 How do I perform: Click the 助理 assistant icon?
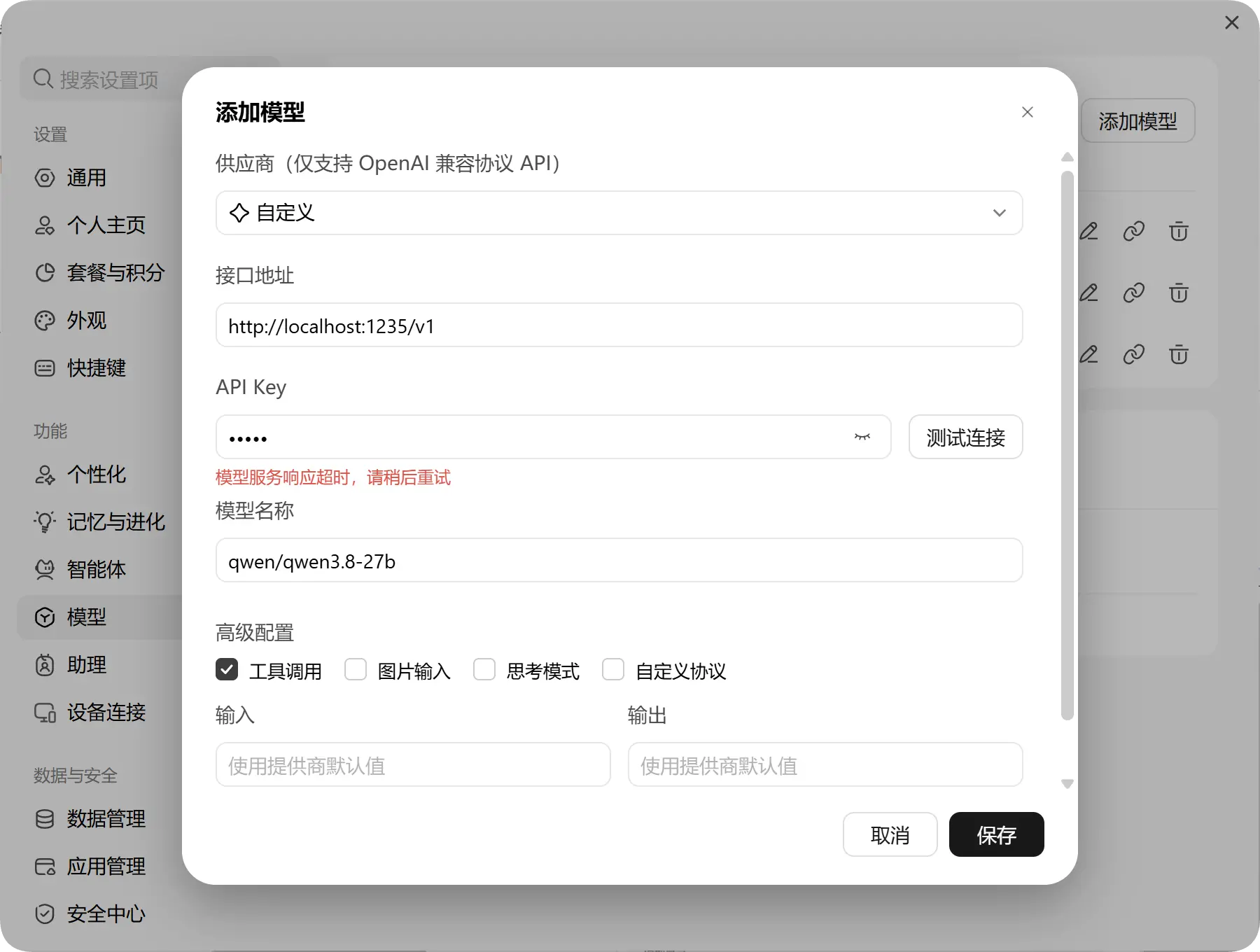pos(45,665)
